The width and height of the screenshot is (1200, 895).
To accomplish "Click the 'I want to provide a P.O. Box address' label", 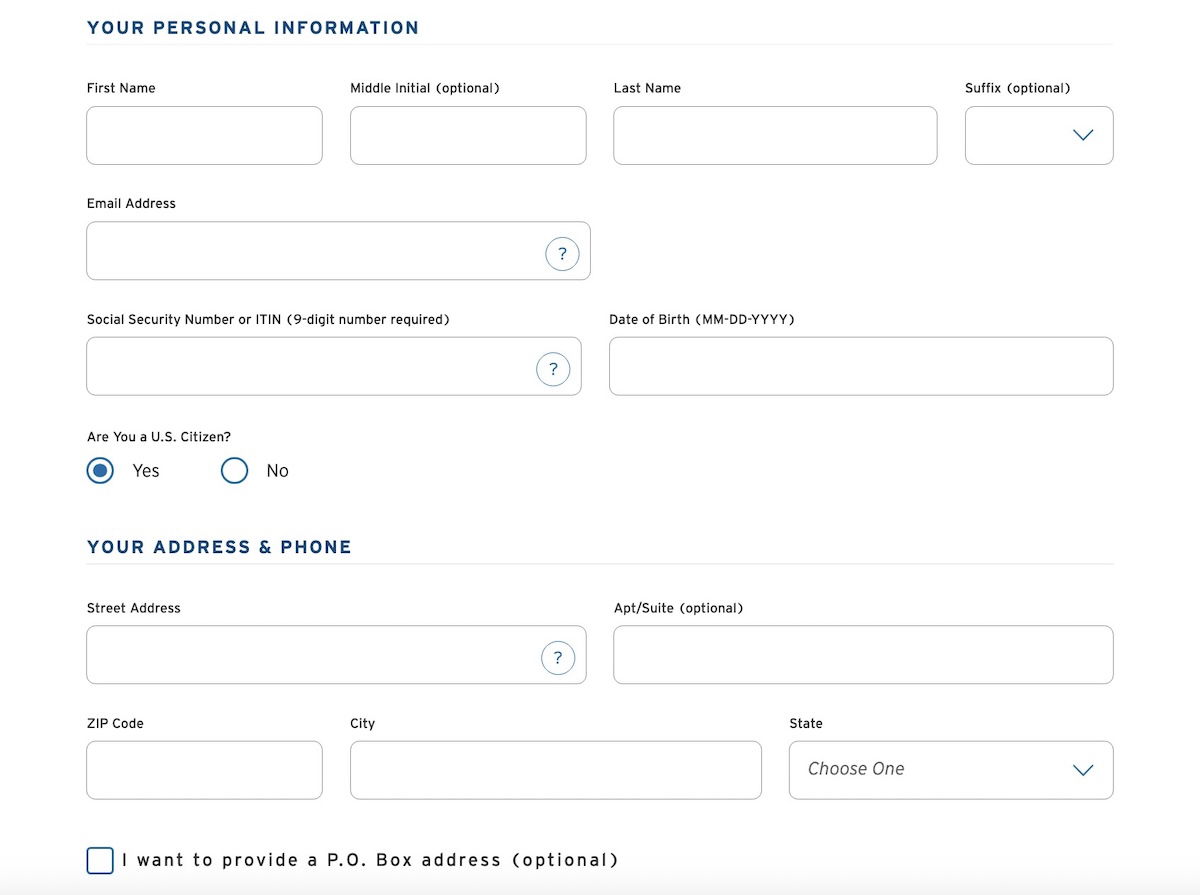I will (370, 860).
